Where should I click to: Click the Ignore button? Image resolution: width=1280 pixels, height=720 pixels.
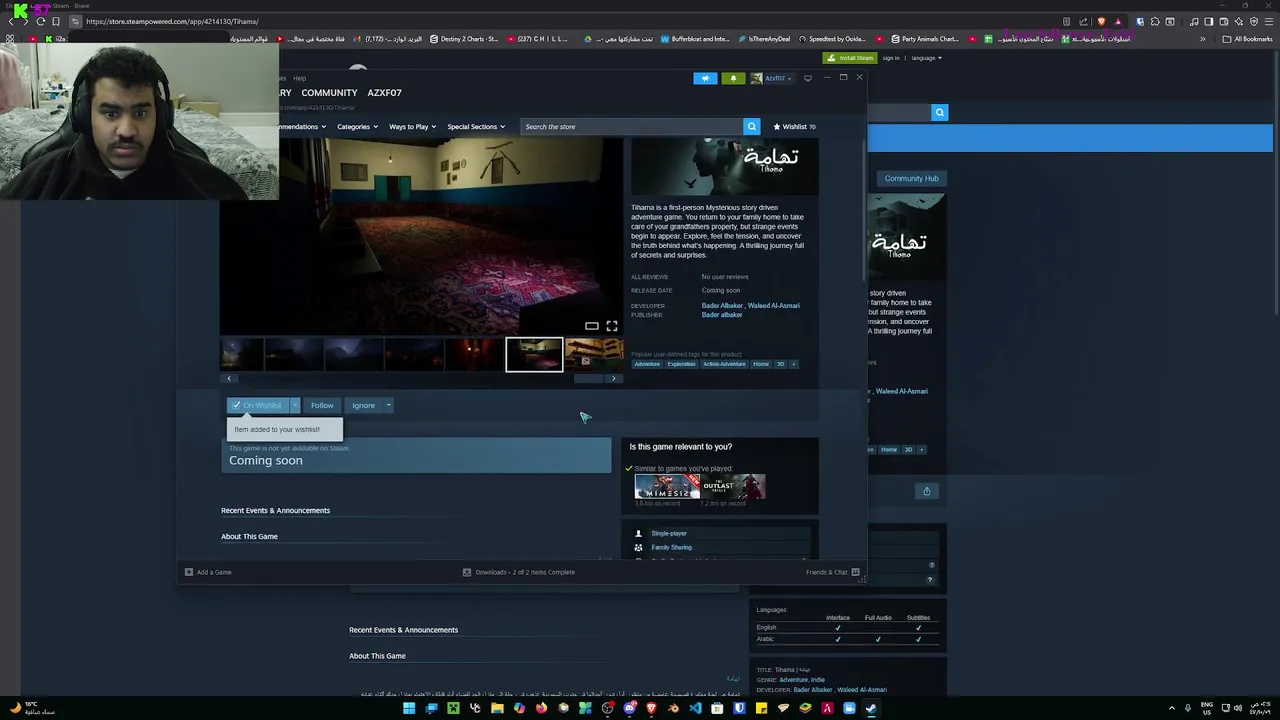(x=363, y=405)
